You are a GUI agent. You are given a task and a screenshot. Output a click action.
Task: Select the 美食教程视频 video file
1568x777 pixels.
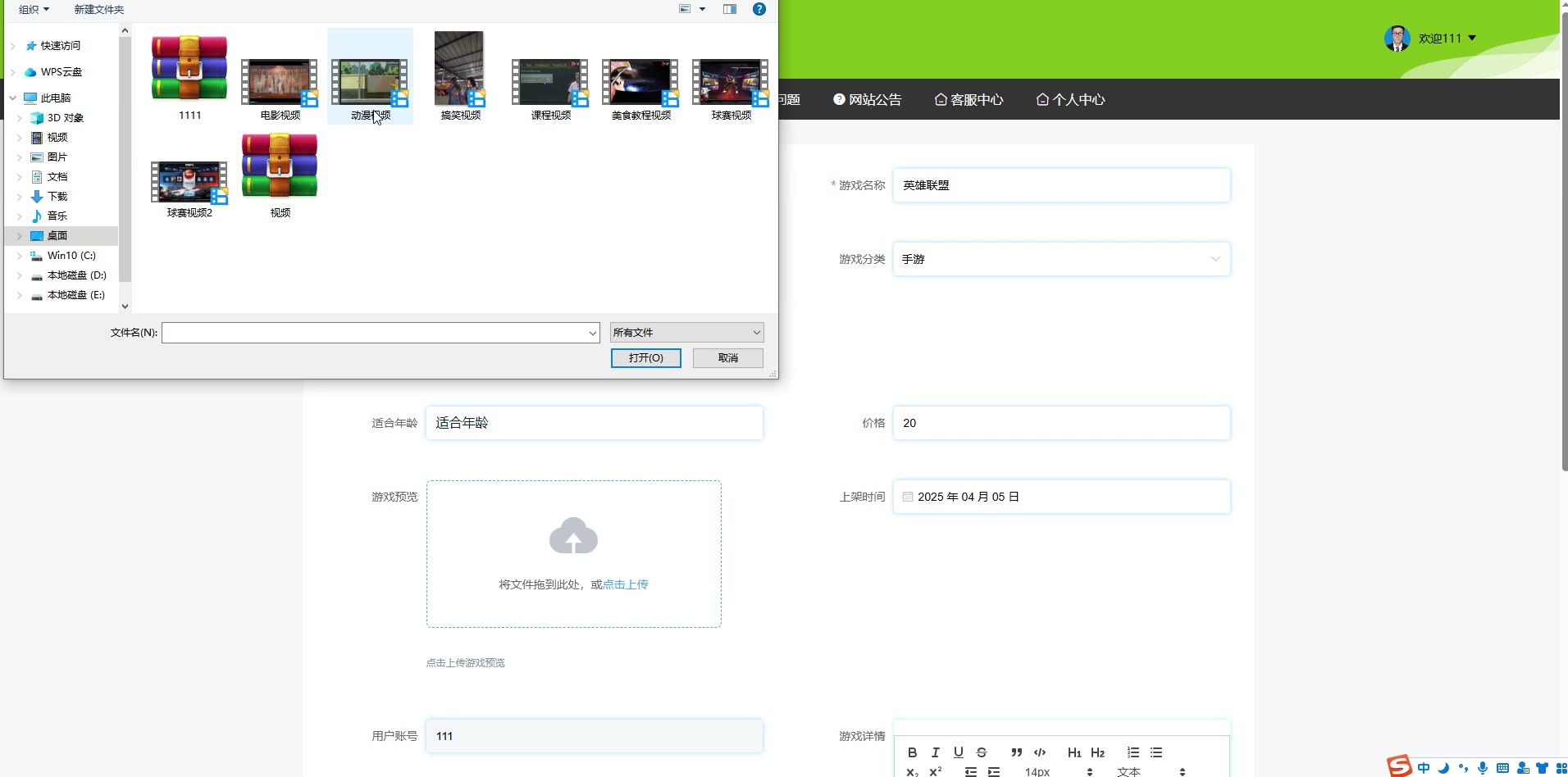[x=640, y=89]
